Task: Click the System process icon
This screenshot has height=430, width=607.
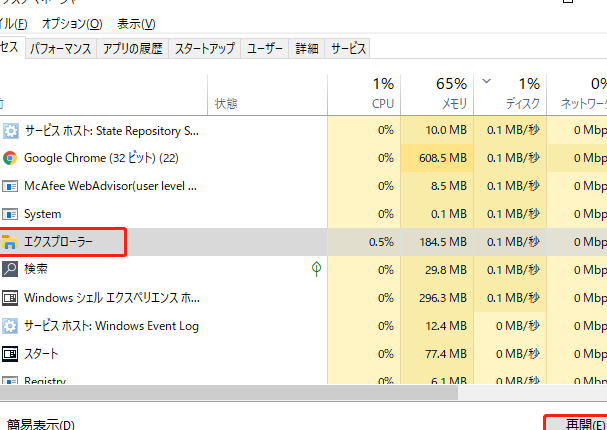Action: coord(10,214)
